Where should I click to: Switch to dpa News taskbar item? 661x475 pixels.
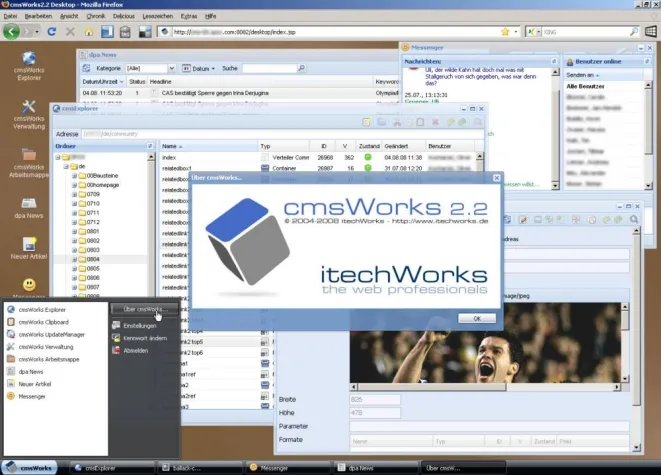[376, 468]
